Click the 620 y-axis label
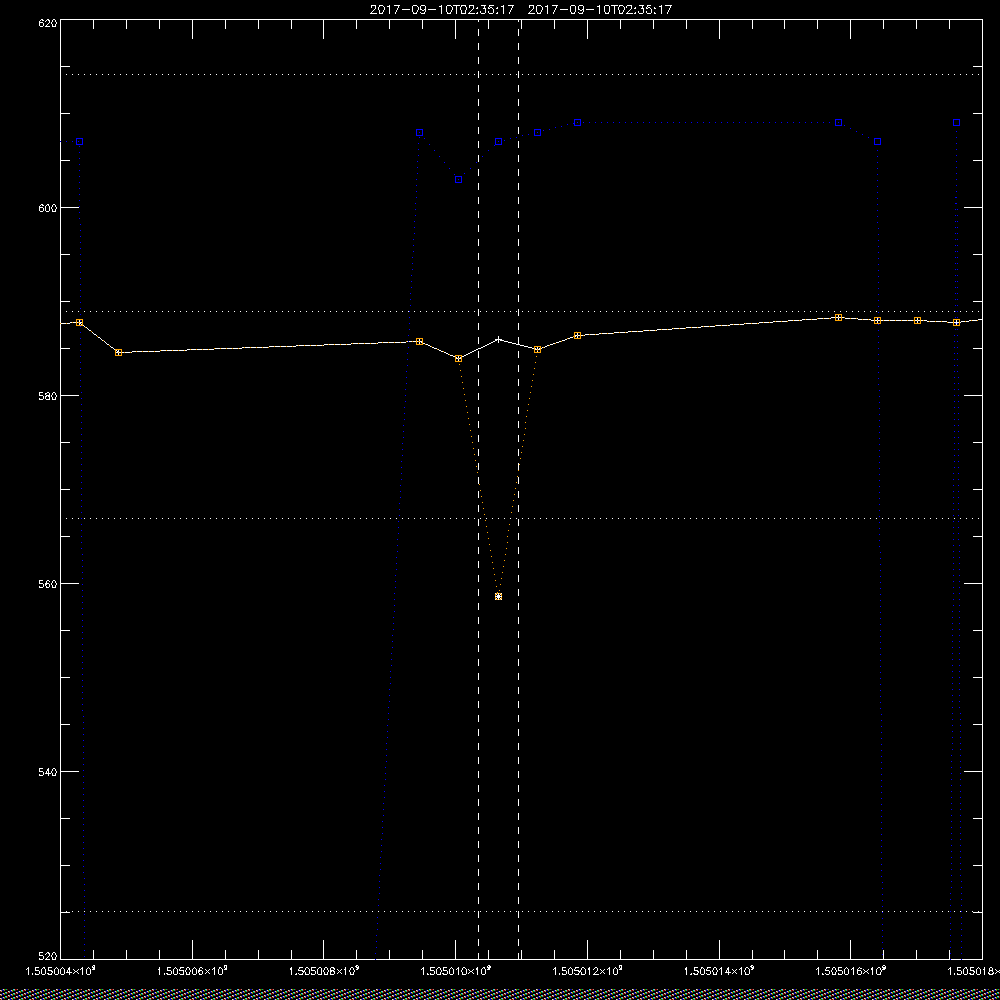Viewport: 1000px width, 1000px height. tap(47, 23)
